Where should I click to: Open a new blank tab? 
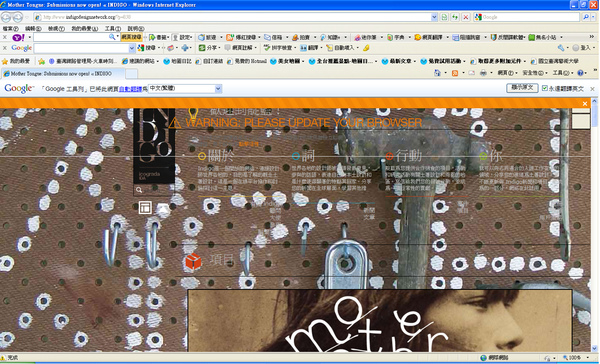tap(131, 73)
